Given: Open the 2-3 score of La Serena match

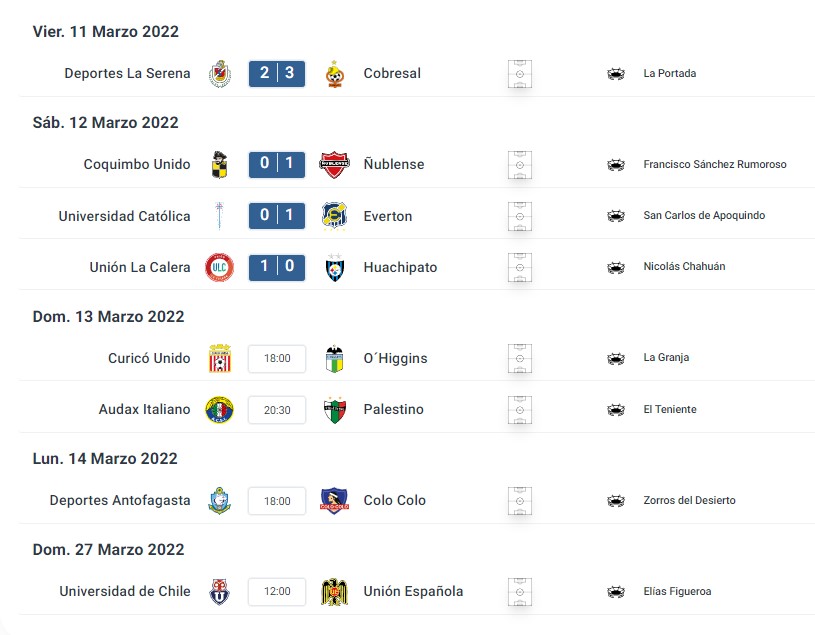Looking at the screenshot, I should pyautogui.click(x=277, y=73).
